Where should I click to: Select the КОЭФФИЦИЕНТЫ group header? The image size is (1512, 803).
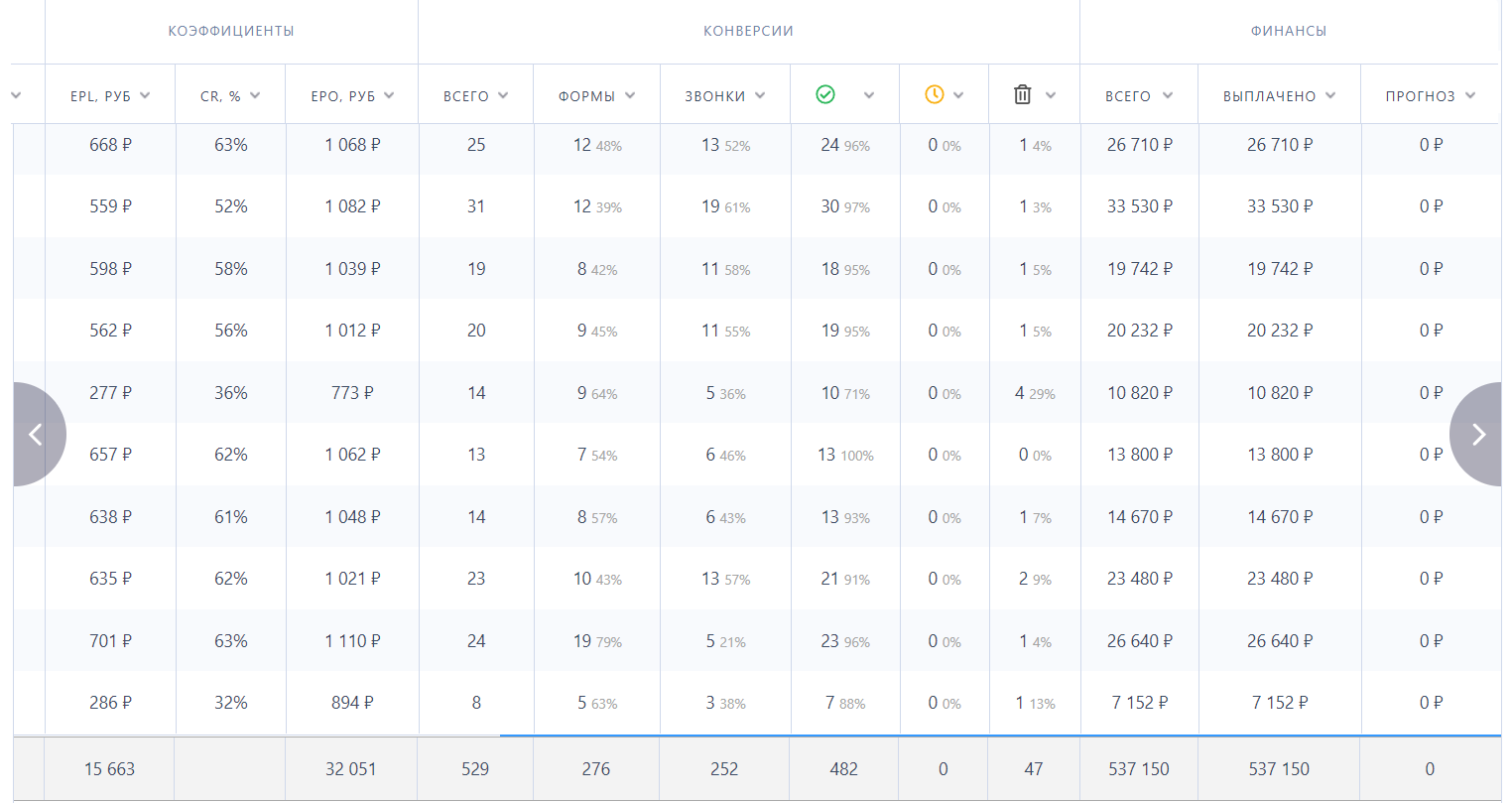pyautogui.click(x=231, y=31)
